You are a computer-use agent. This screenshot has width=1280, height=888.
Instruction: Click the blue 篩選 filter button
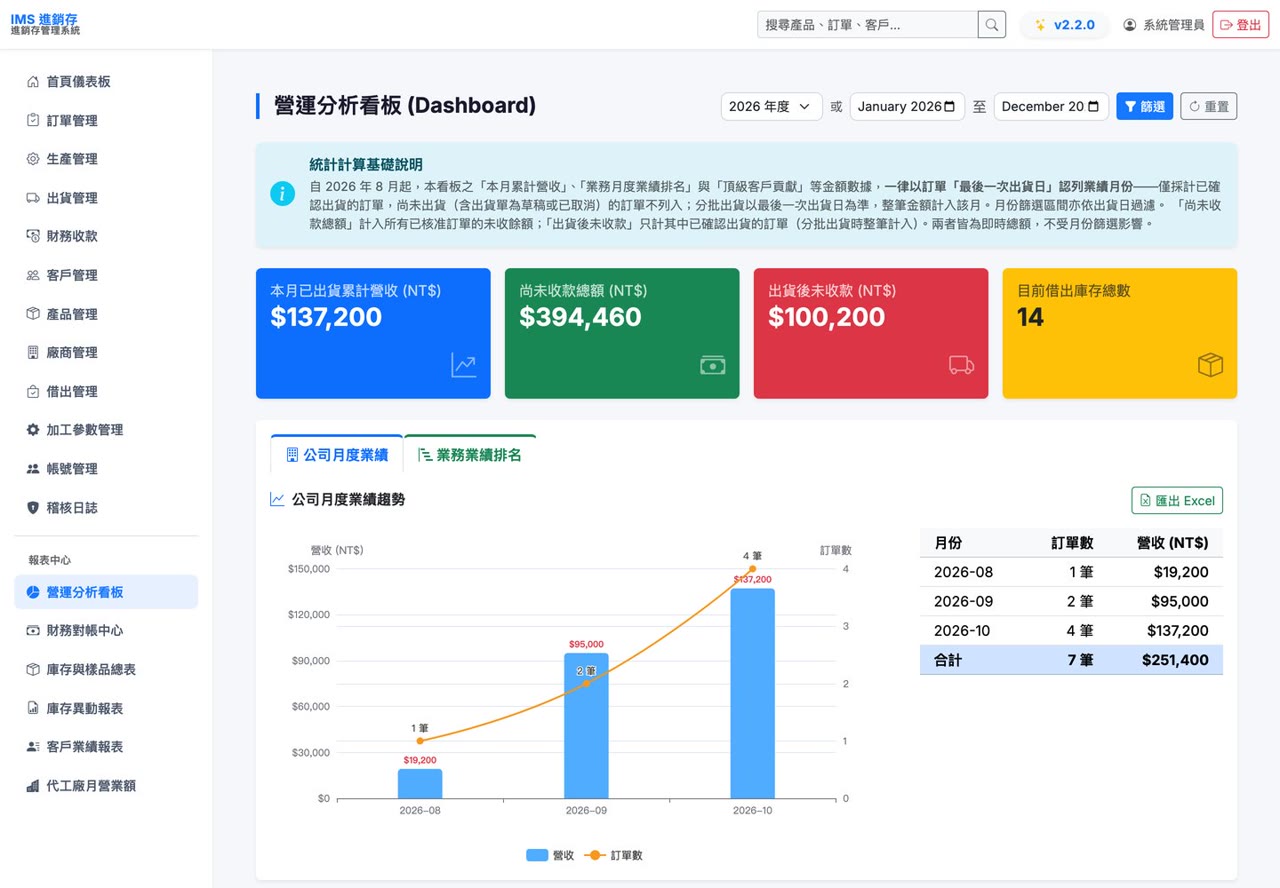1144,106
